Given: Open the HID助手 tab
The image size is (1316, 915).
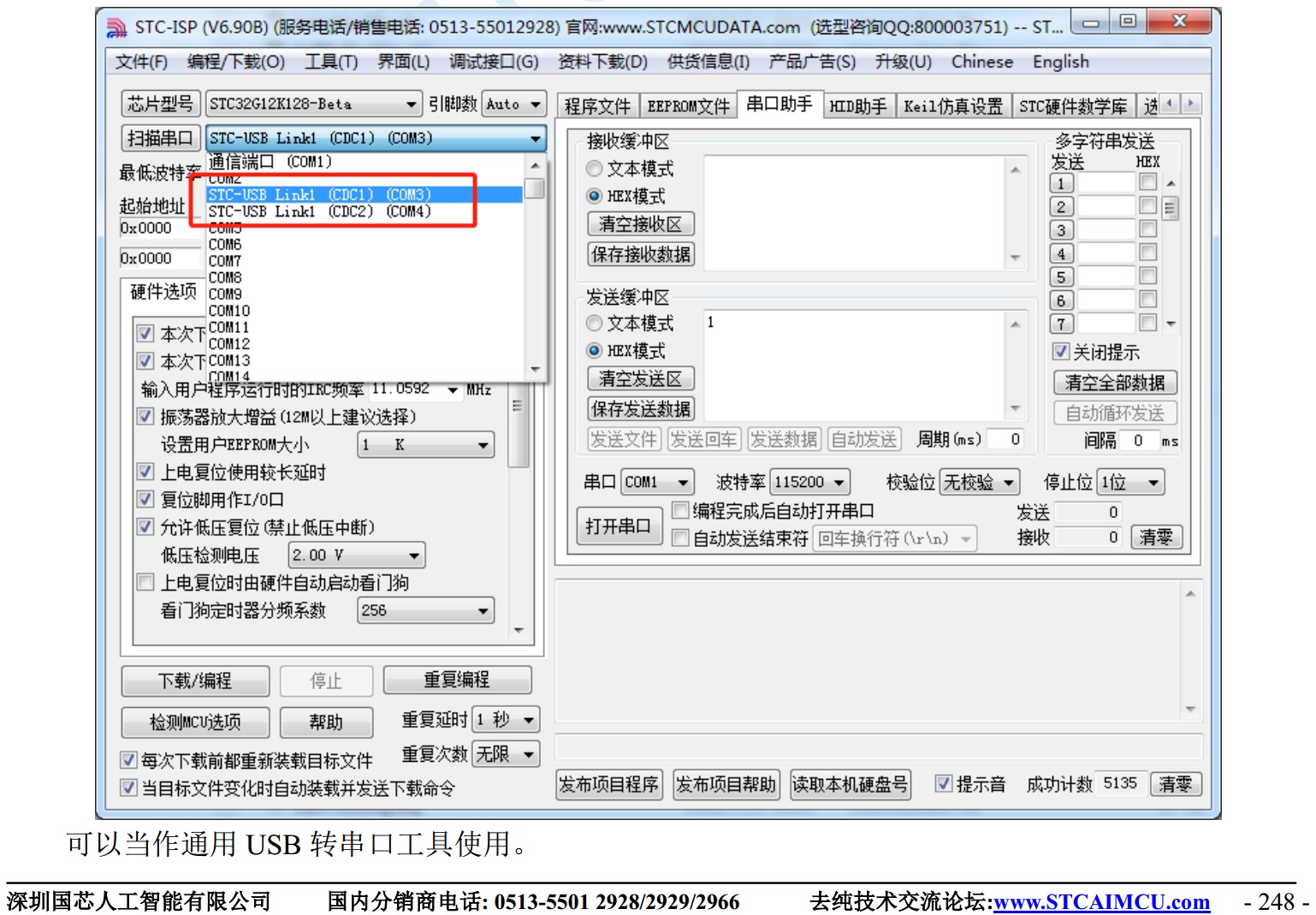Looking at the screenshot, I should (858, 106).
